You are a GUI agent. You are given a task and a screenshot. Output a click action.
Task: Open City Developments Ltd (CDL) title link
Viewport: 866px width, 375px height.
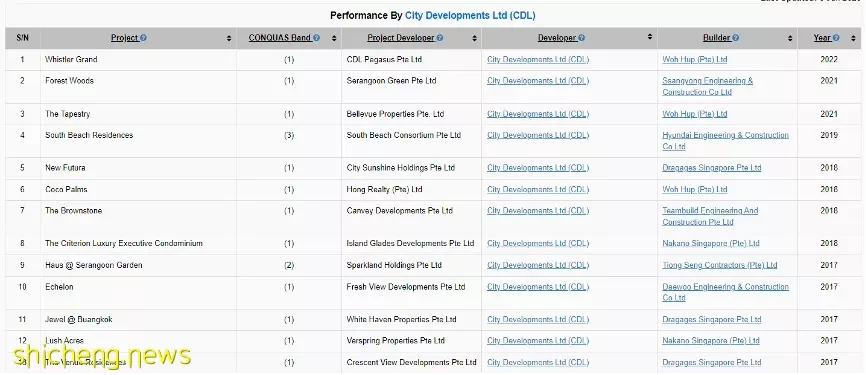point(470,15)
